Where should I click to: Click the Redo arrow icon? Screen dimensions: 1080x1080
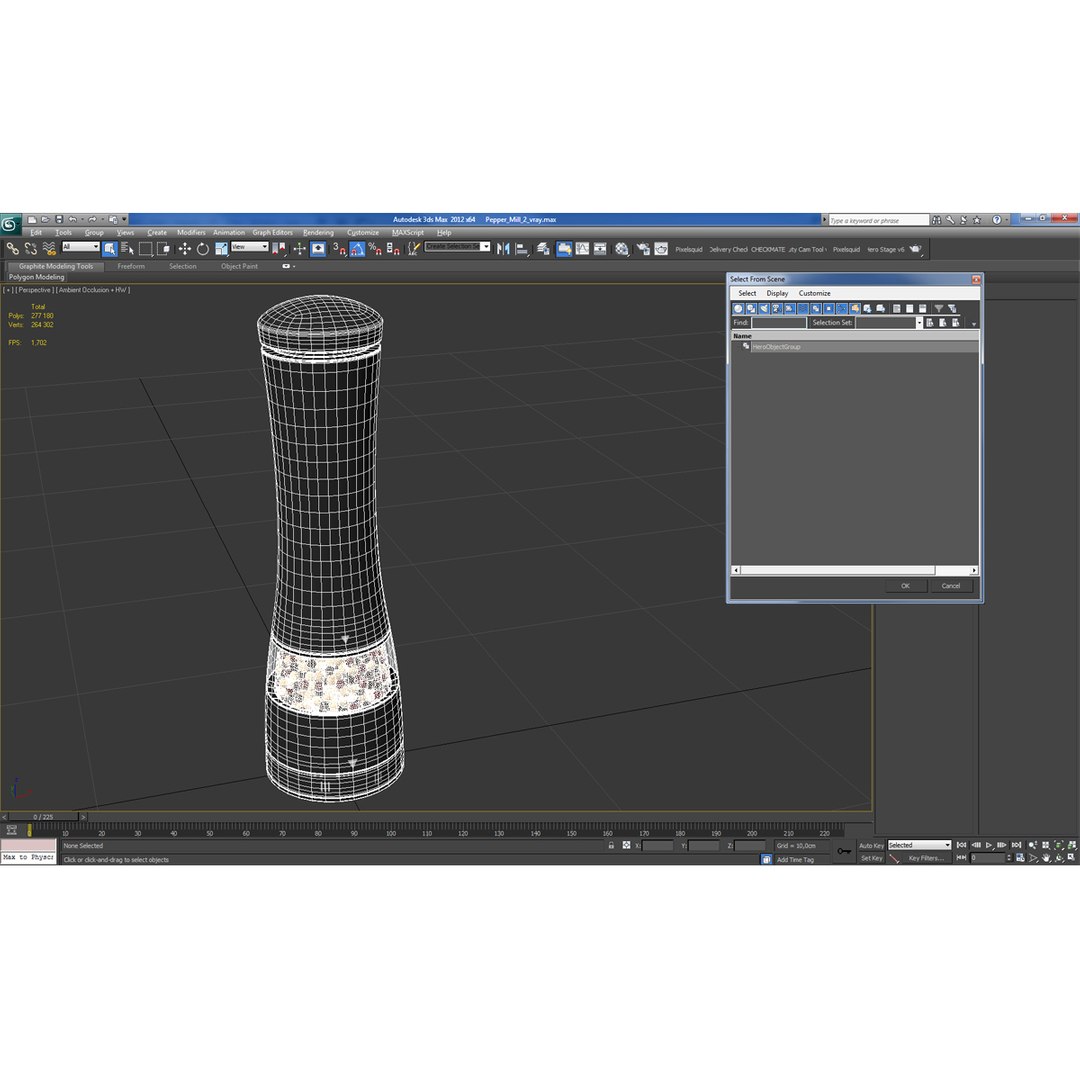[x=92, y=220]
